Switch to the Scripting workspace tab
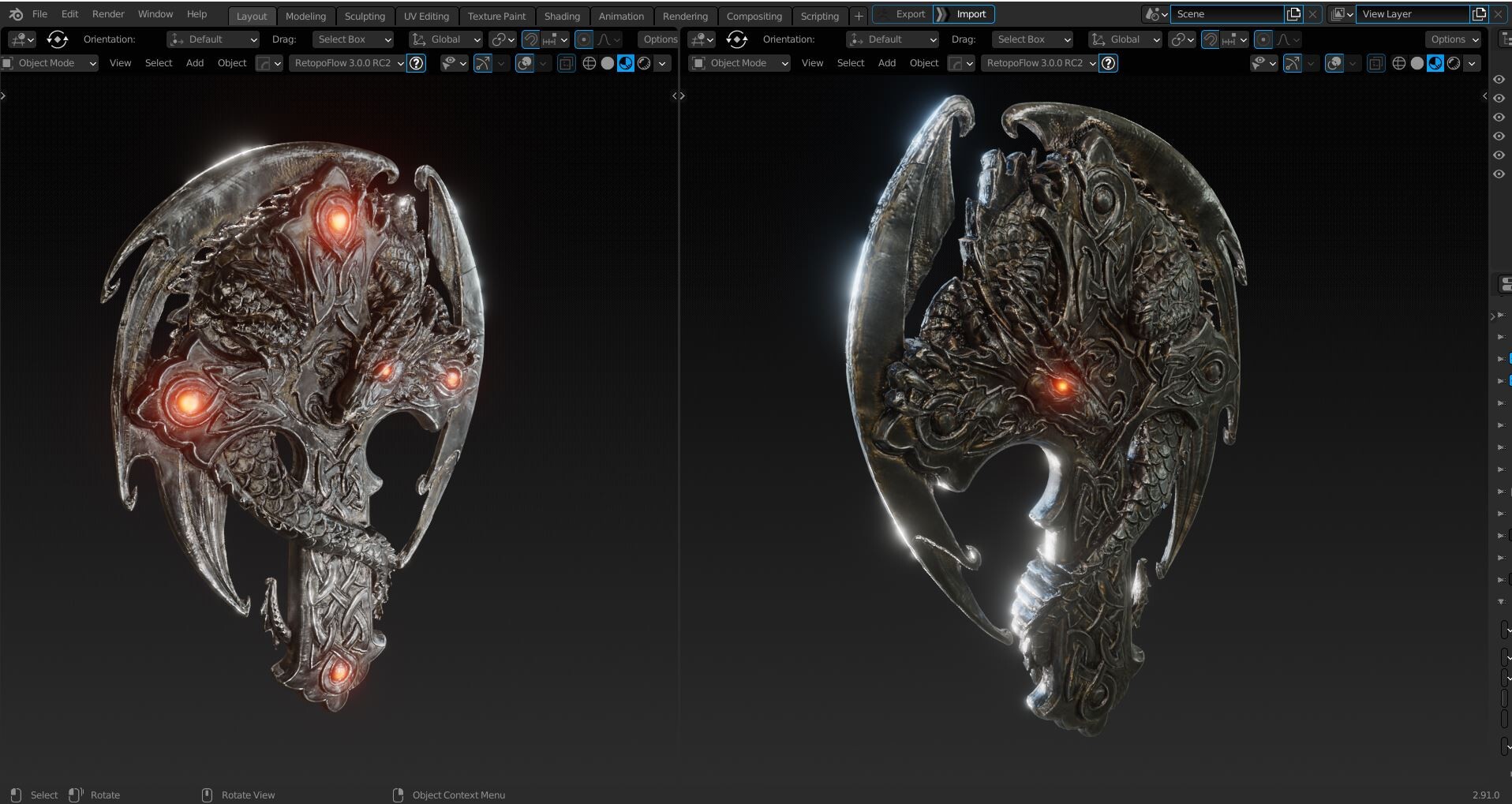 [x=819, y=16]
